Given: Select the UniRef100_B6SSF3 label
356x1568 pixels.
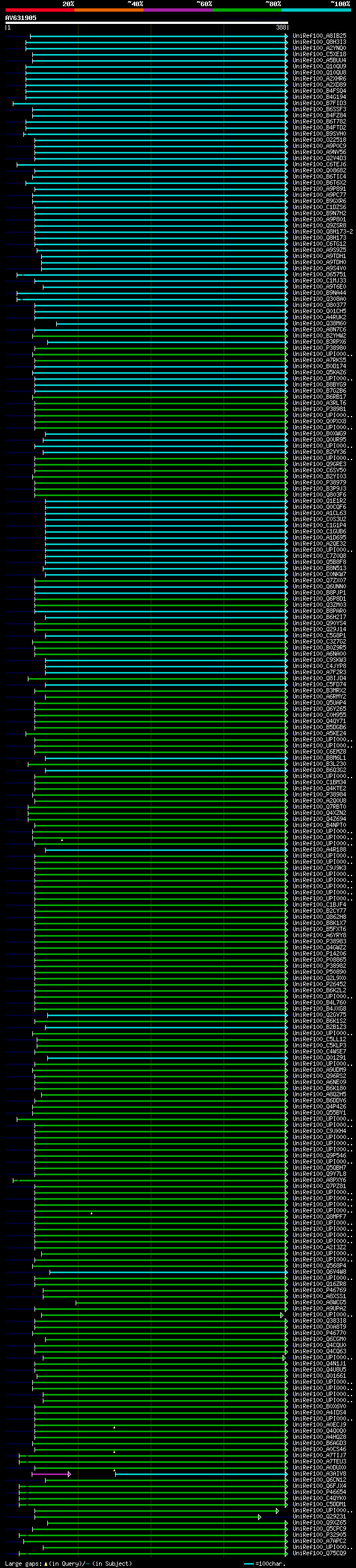Looking at the screenshot, I should [319, 110].
